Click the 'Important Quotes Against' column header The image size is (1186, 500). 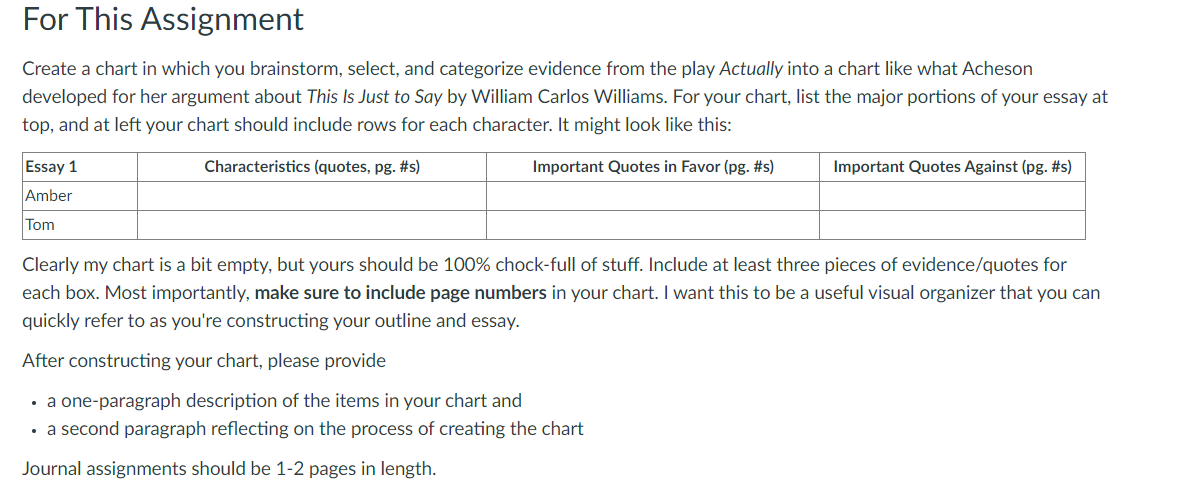coord(952,167)
